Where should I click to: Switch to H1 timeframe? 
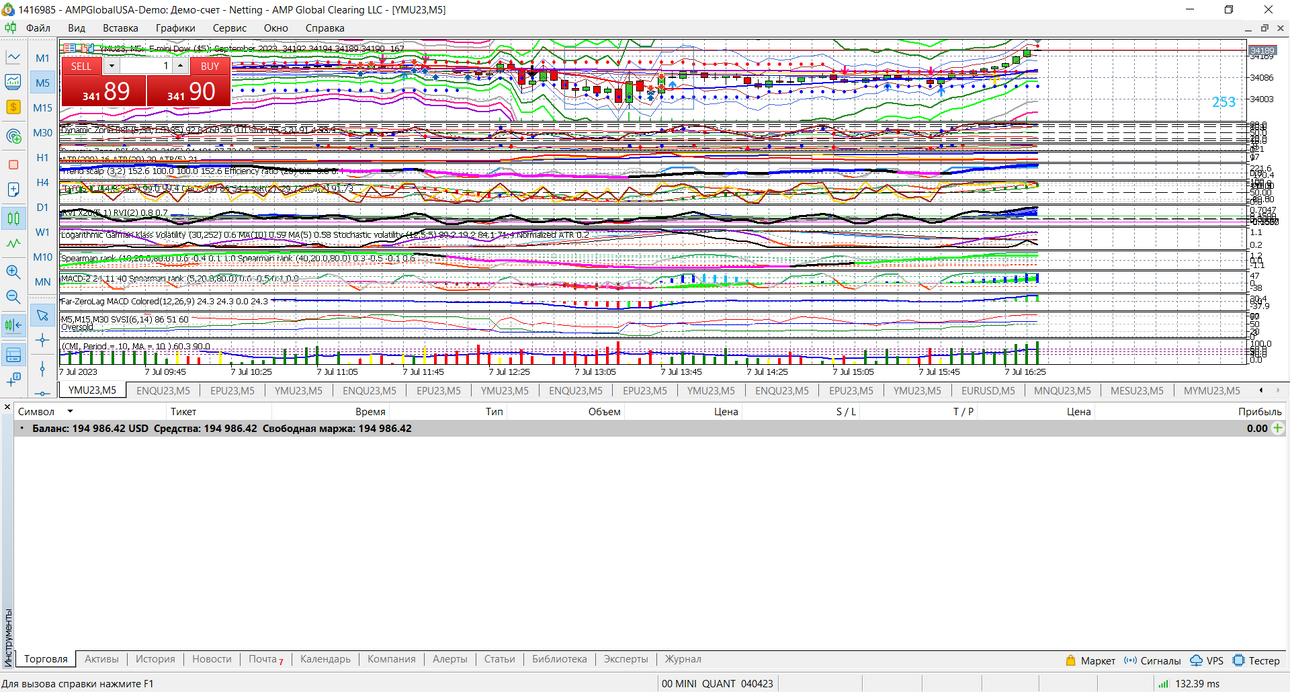coord(42,158)
